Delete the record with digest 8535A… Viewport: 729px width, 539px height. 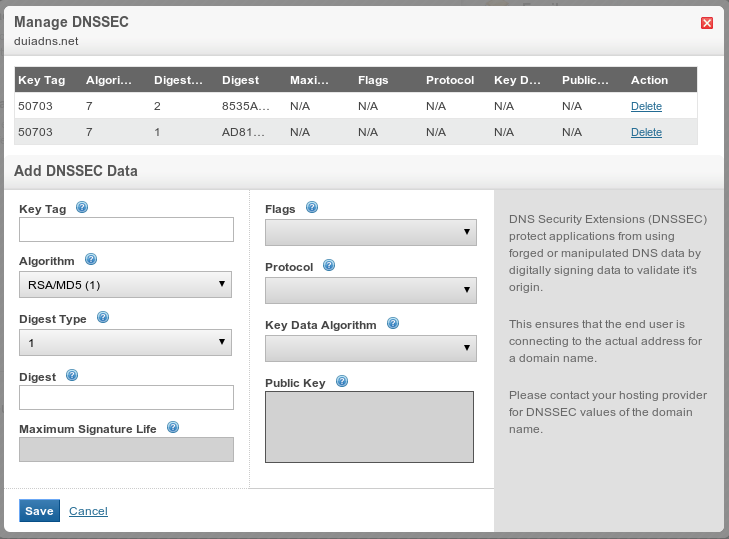[646, 106]
